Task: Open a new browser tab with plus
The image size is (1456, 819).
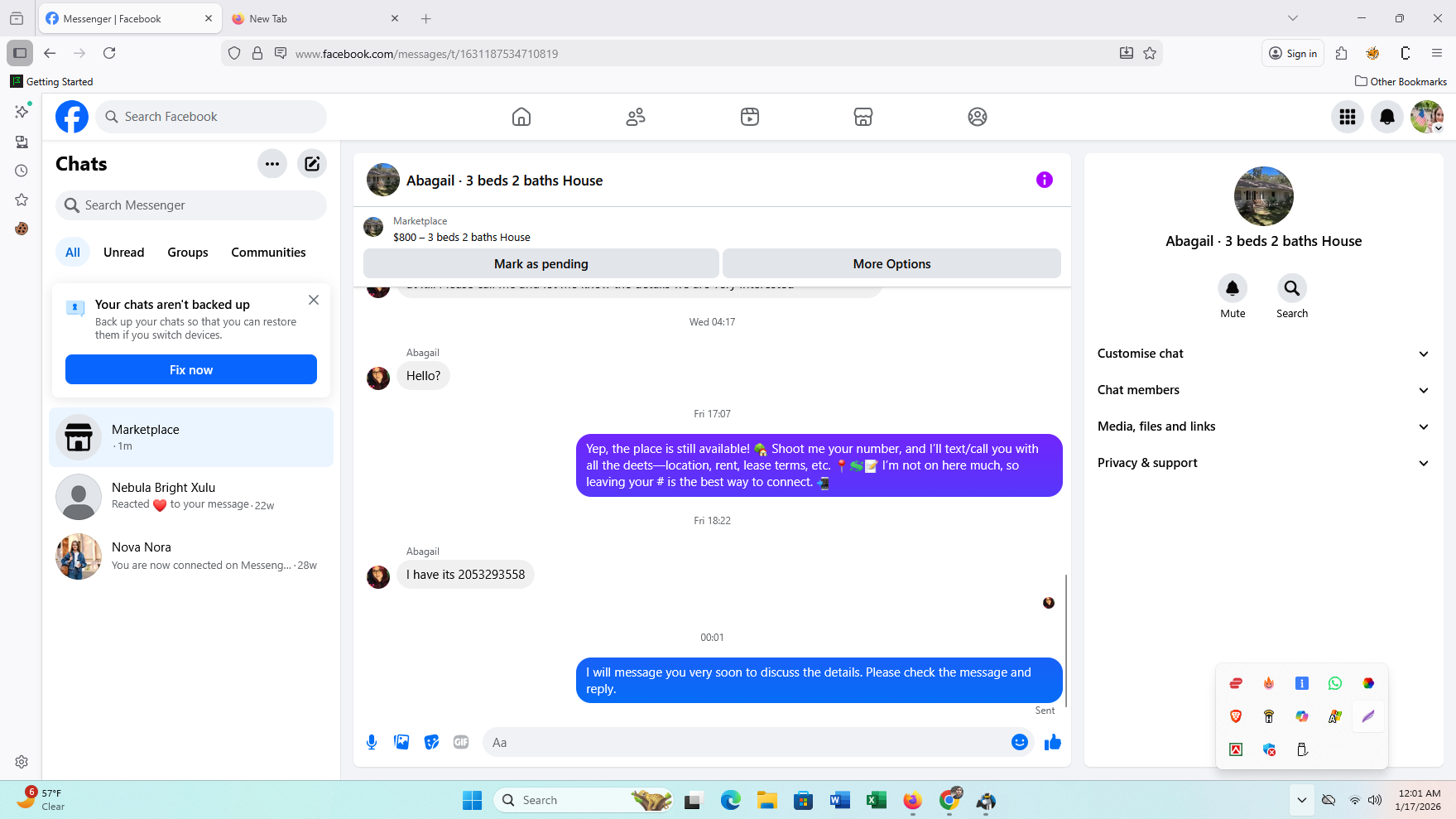Action: tap(425, 18)
